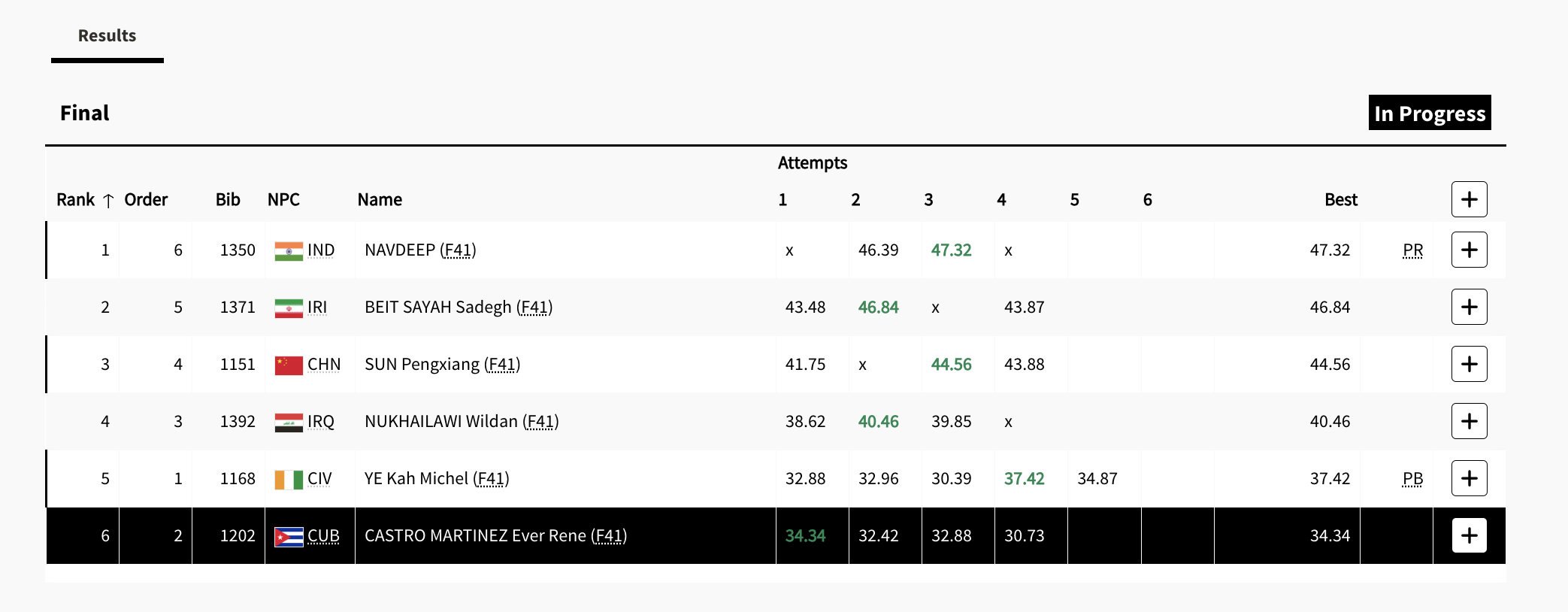
Task: Click the Iraq flag icon
Action: pyautogui.click(x=289, y=422)
